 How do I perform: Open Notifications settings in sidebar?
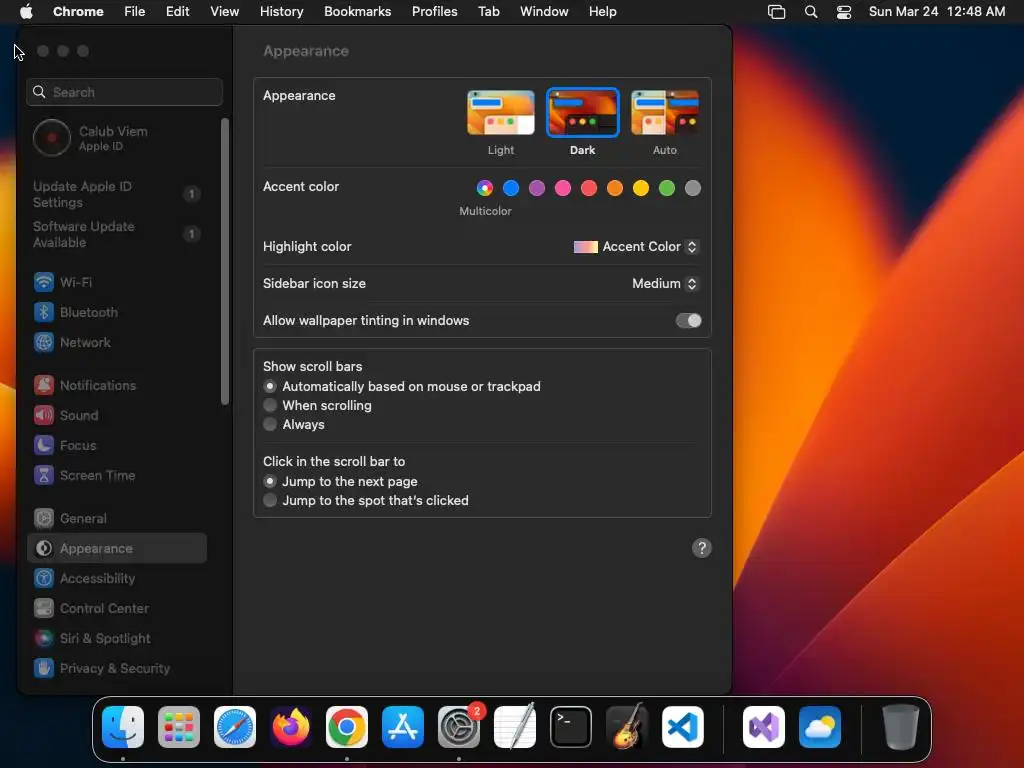(x=118, y=385)
